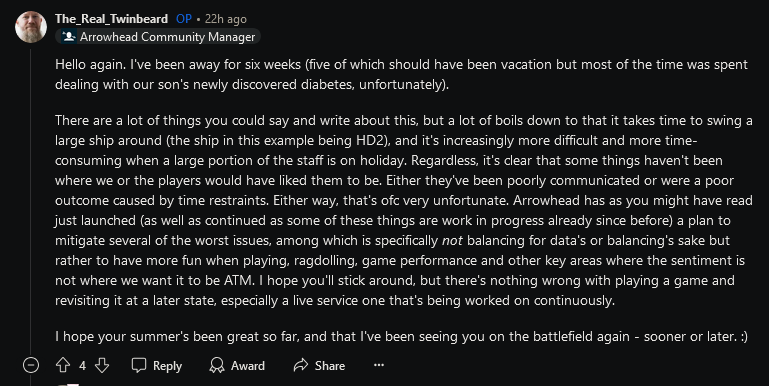Click the Arrowhead Community Manager flair text
Viewport: 769px width, 386px height.
(x=168, y=37)
